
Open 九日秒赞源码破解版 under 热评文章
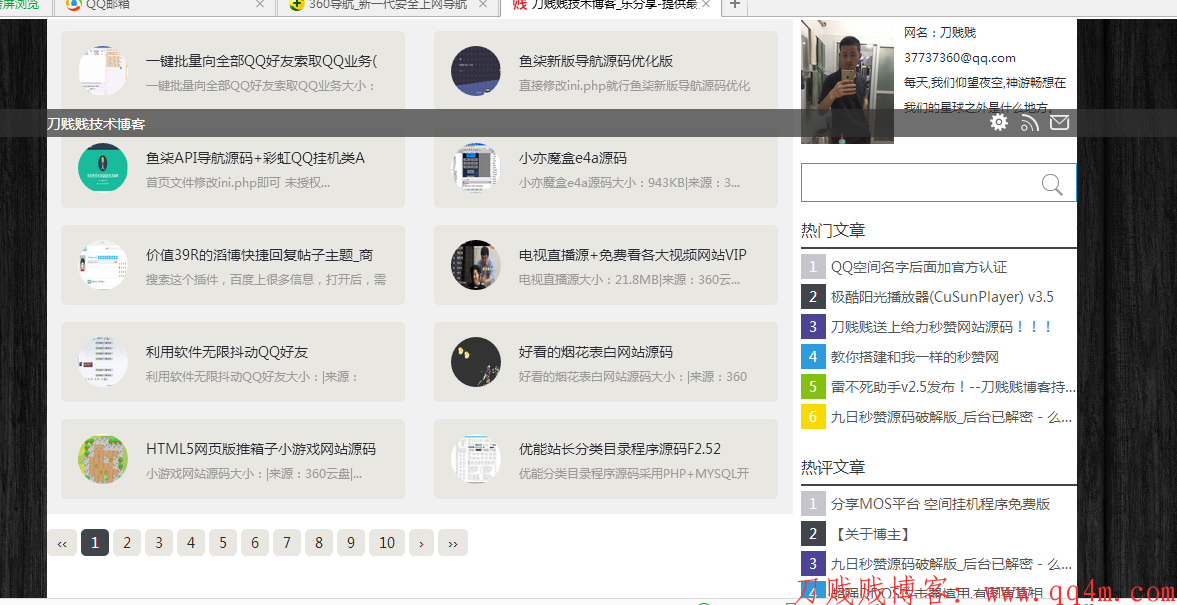[x=952, y=564]
